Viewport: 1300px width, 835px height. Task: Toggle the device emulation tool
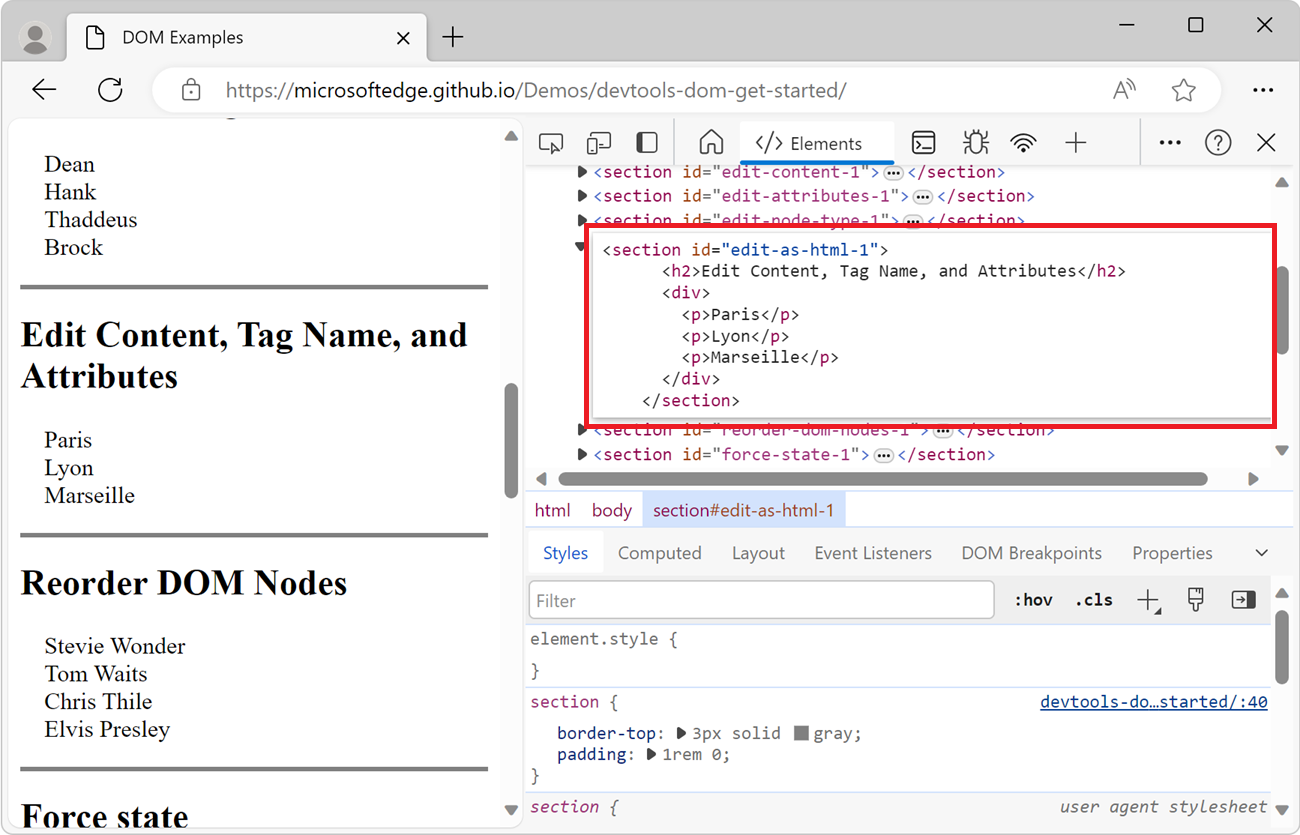pos(598,142)
